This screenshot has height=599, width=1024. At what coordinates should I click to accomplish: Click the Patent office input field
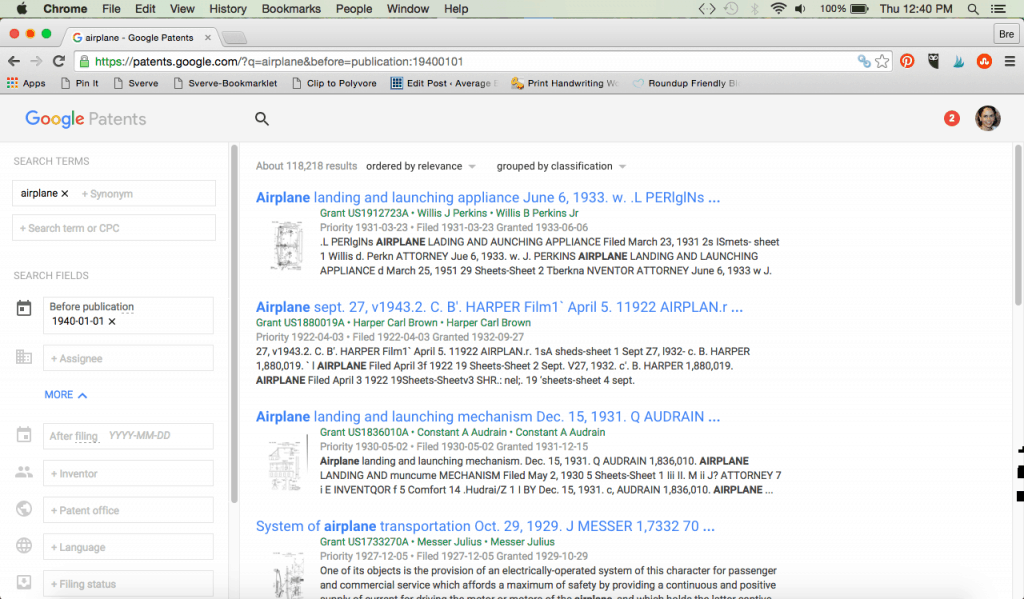point(128,510)
